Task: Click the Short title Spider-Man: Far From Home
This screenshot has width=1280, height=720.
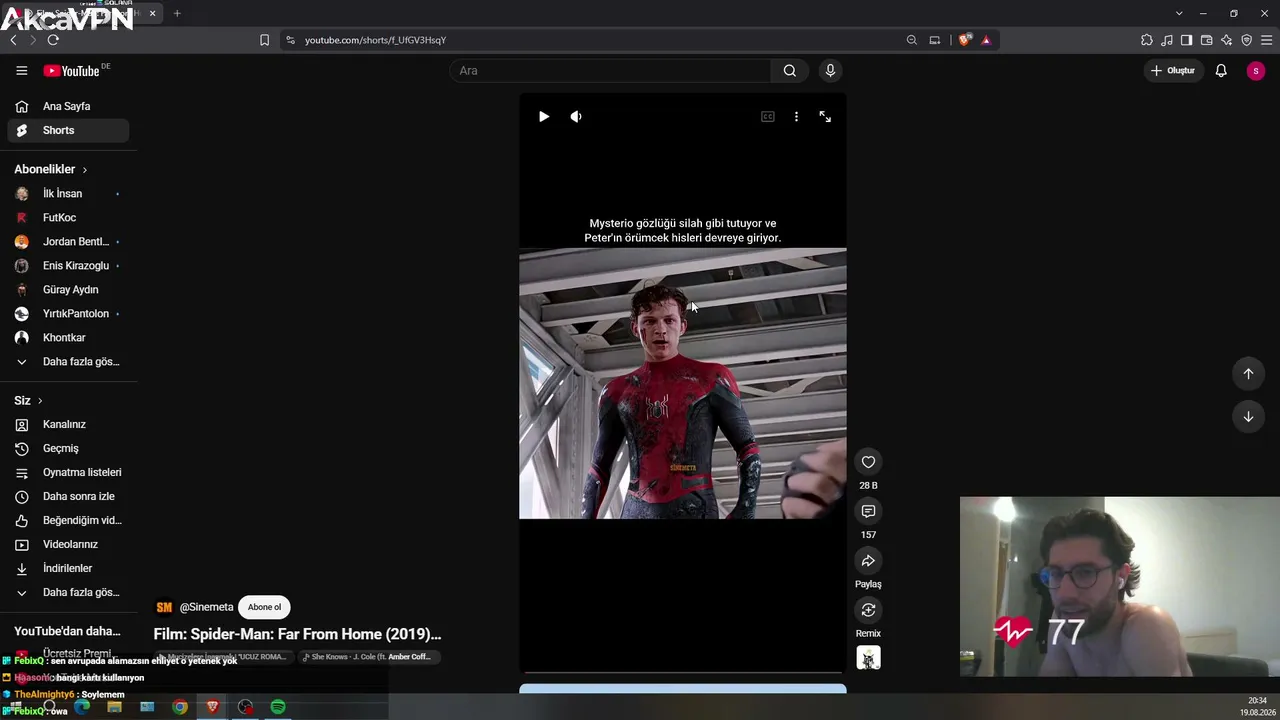Action: 297,634
